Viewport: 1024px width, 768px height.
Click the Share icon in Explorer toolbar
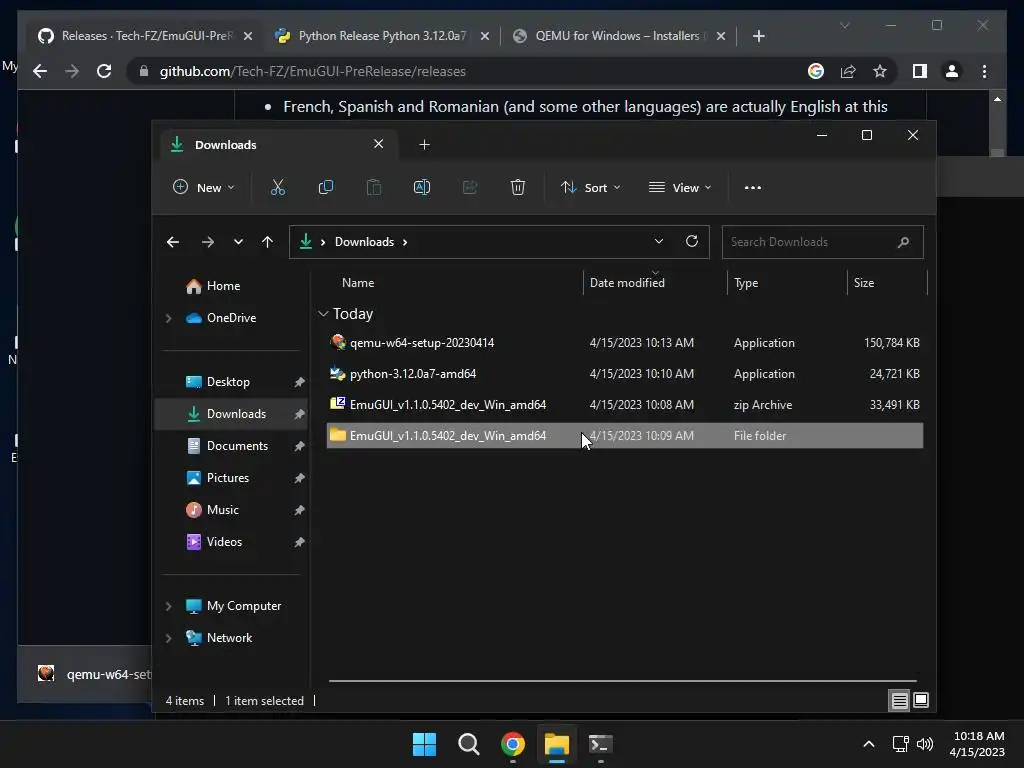(470, 187)
